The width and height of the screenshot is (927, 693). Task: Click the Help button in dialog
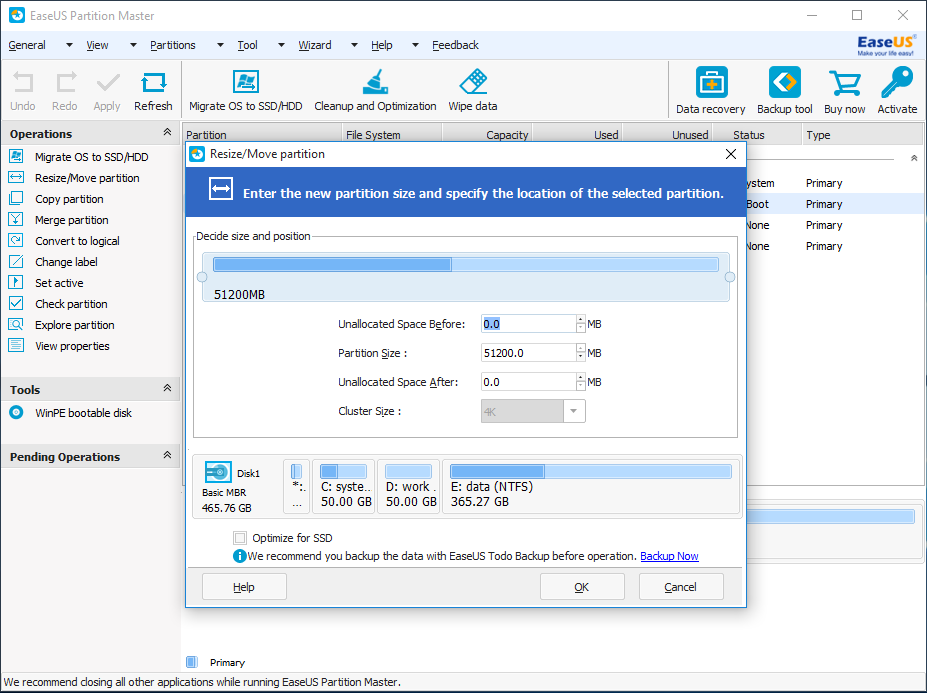click(244, 587)
